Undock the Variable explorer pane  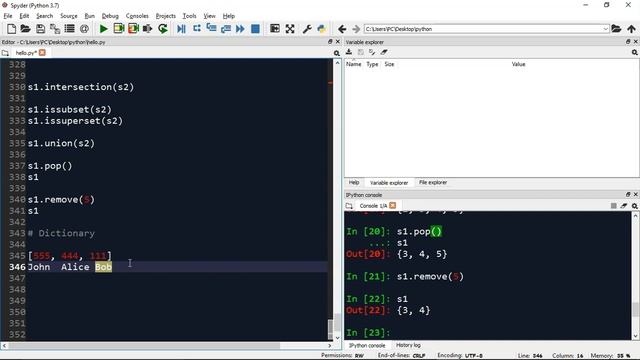[628, 42]
